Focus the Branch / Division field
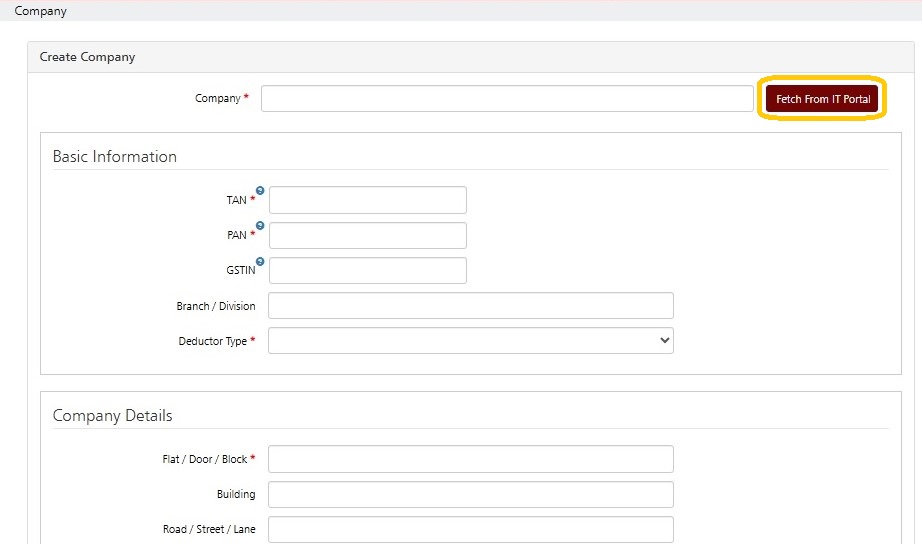 click(x=470, y=306)
